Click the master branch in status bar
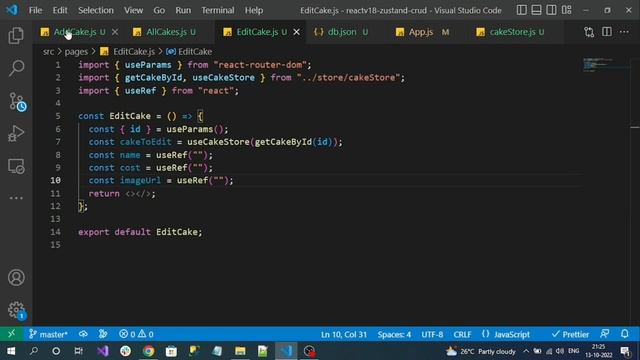The image size is (640, 360). click(48, 334)
